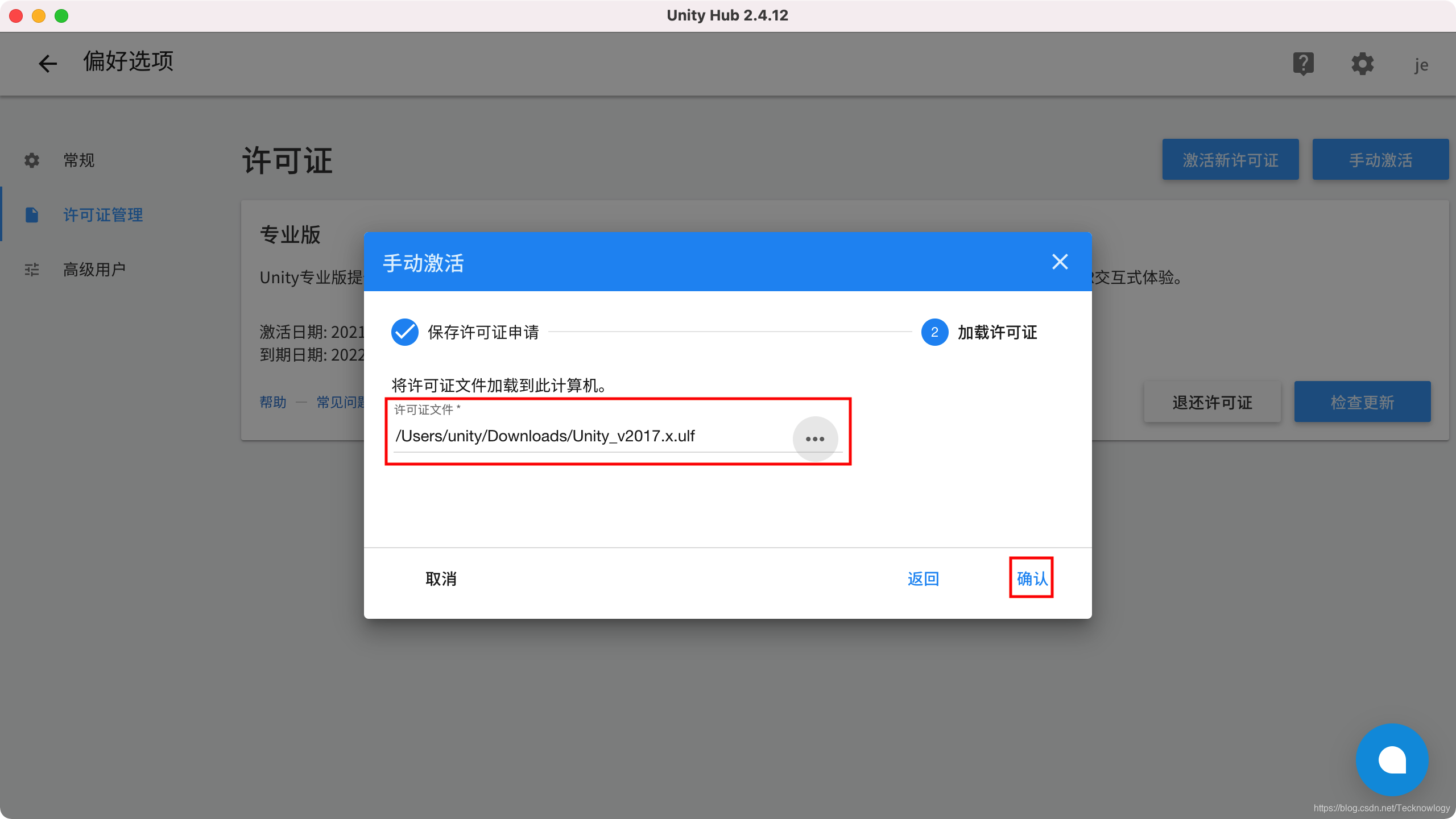This screenshot has width=1456, height=819.
Task: Click the 检查更新 button
Action: tap(1362, 402)
